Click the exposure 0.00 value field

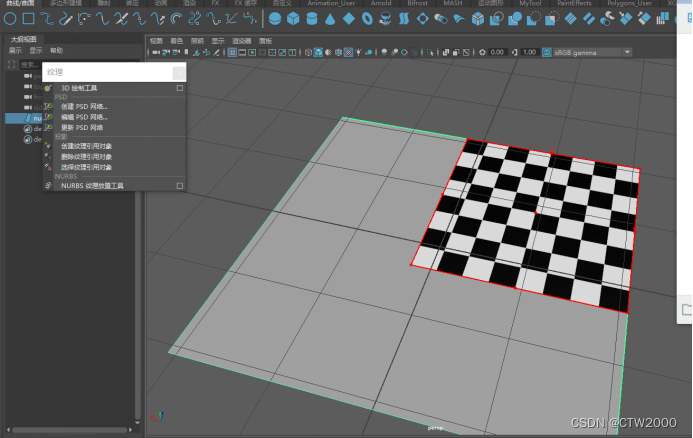497,52
